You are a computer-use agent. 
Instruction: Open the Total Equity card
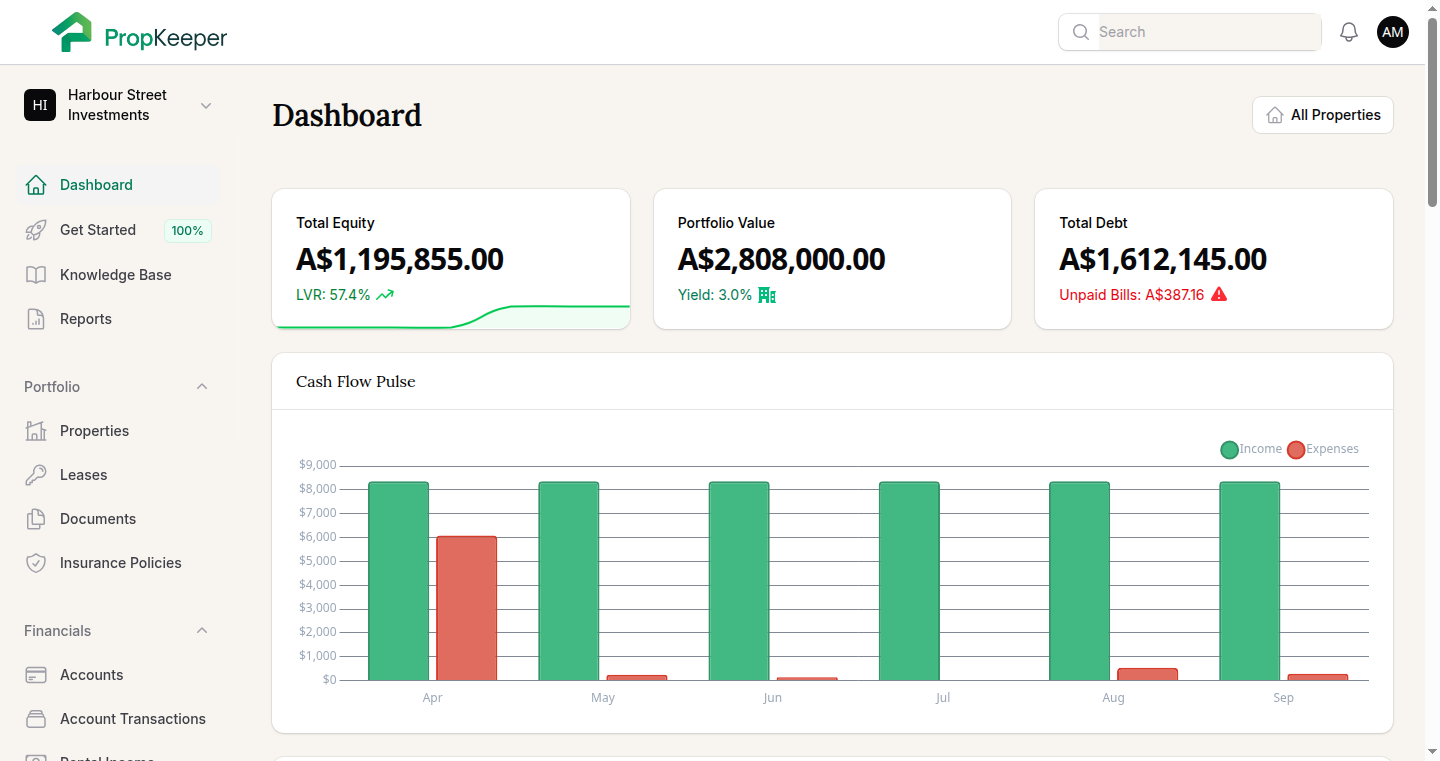tap(451, 259)
